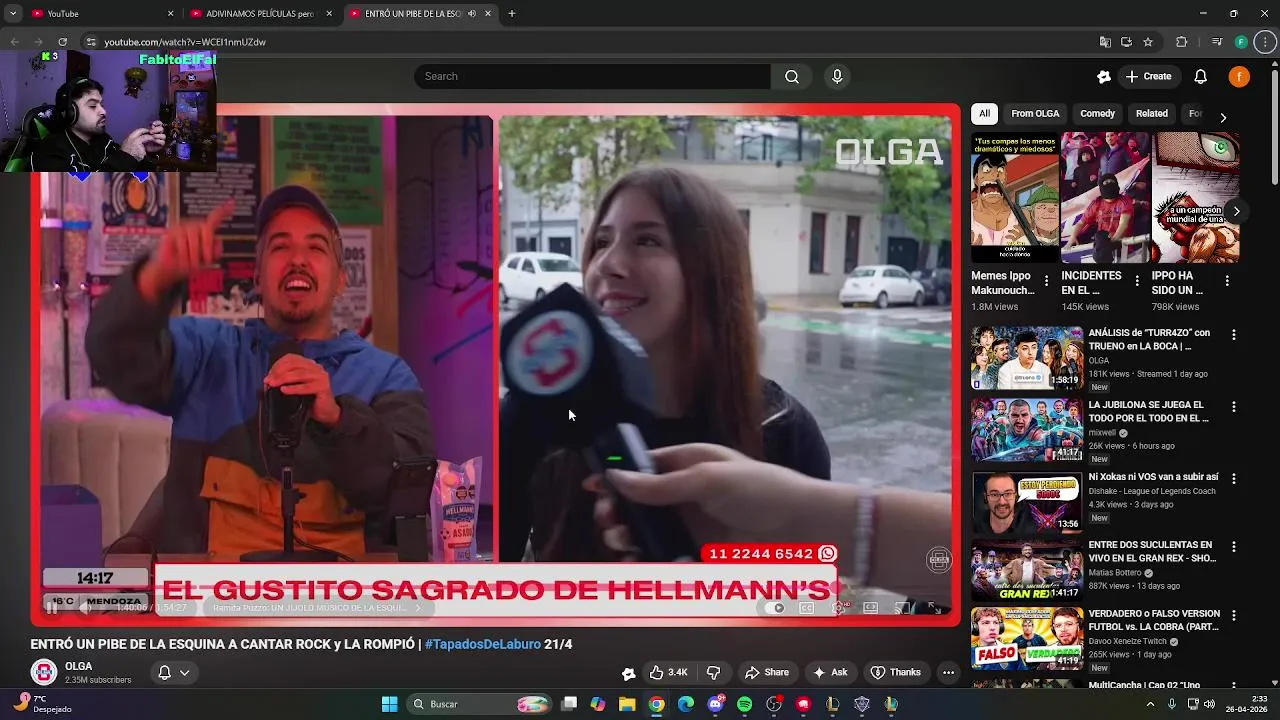1280x720 pixels.
Task: Click the voice search microphone icon
Action: tap(837, 76)
